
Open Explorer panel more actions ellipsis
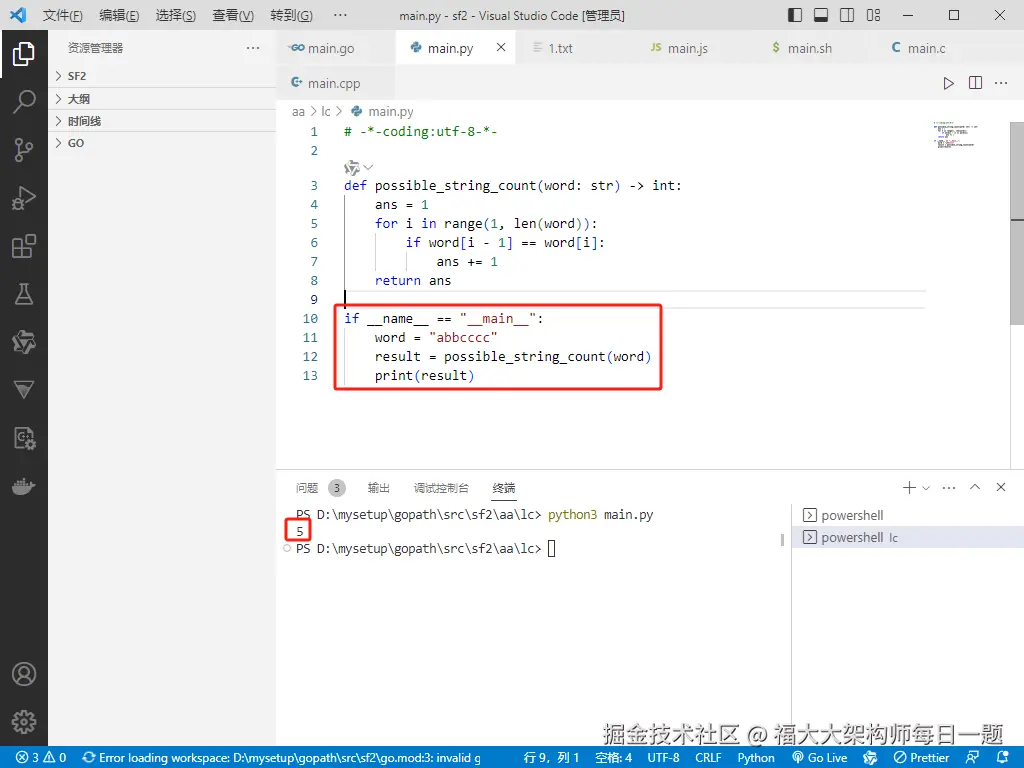pos(253,48)
